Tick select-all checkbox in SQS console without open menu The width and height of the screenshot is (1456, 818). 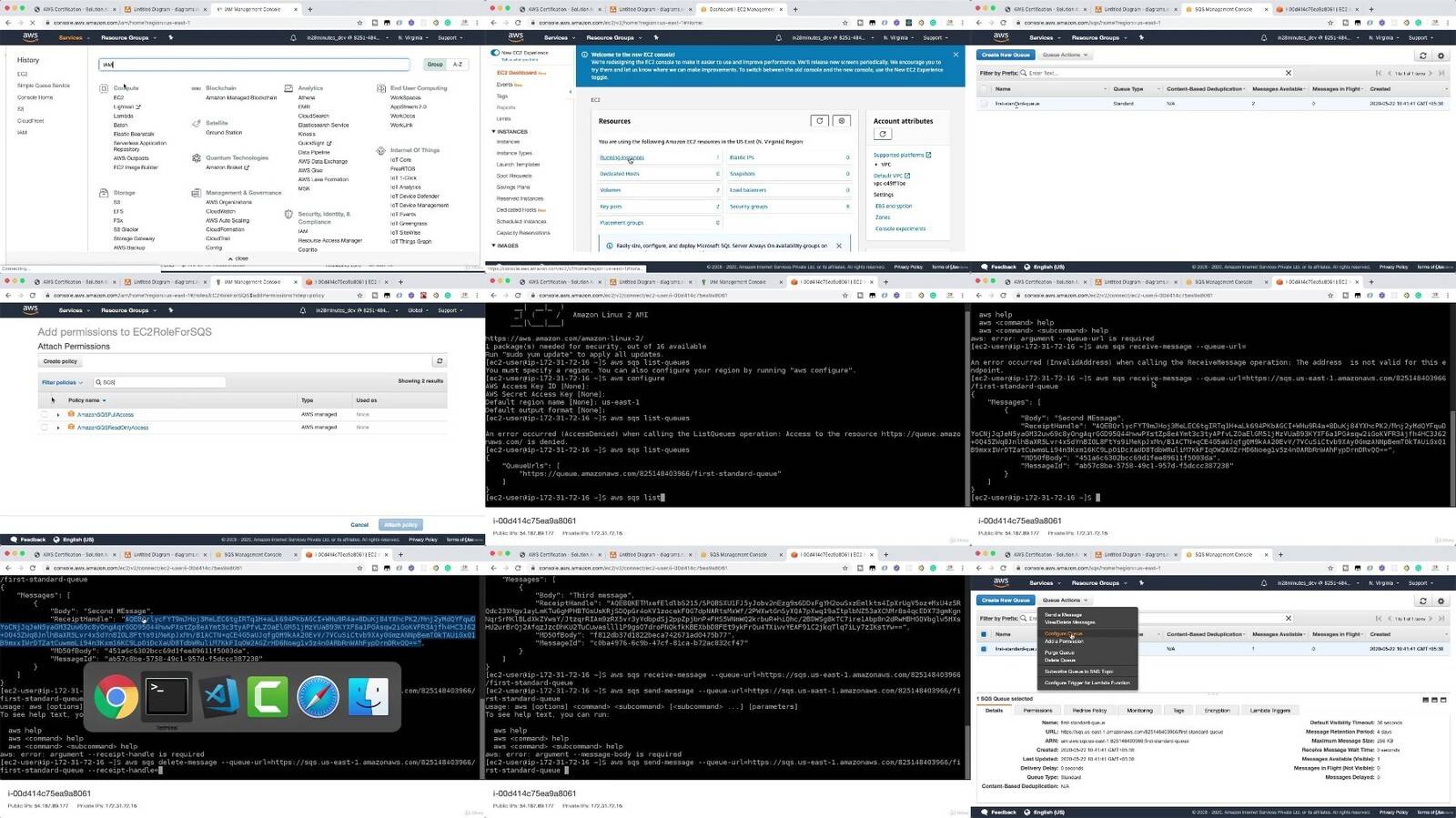[984, 89]
